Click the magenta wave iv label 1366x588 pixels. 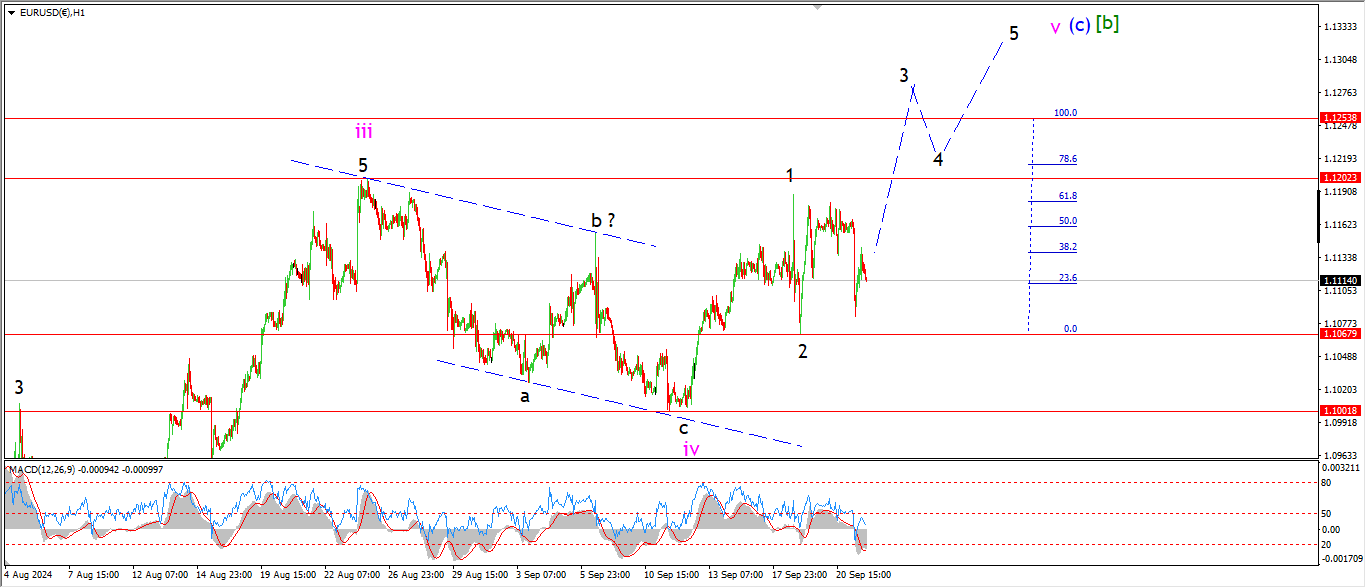[691, 449]
